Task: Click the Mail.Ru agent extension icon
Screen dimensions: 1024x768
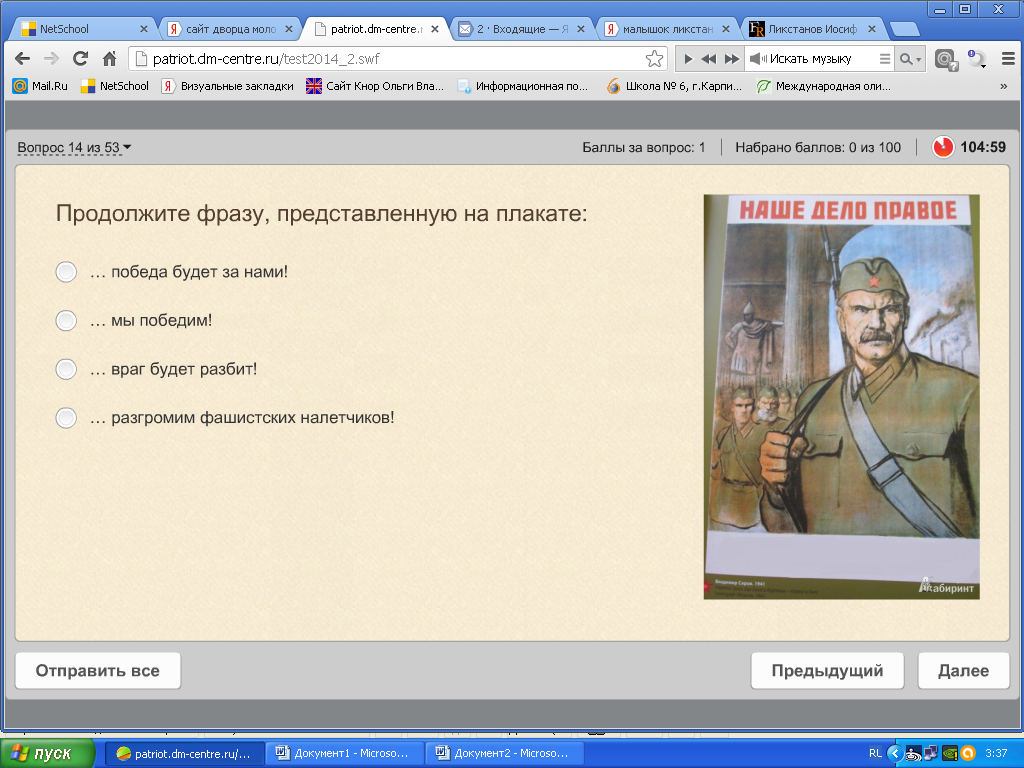Action: 945,59
